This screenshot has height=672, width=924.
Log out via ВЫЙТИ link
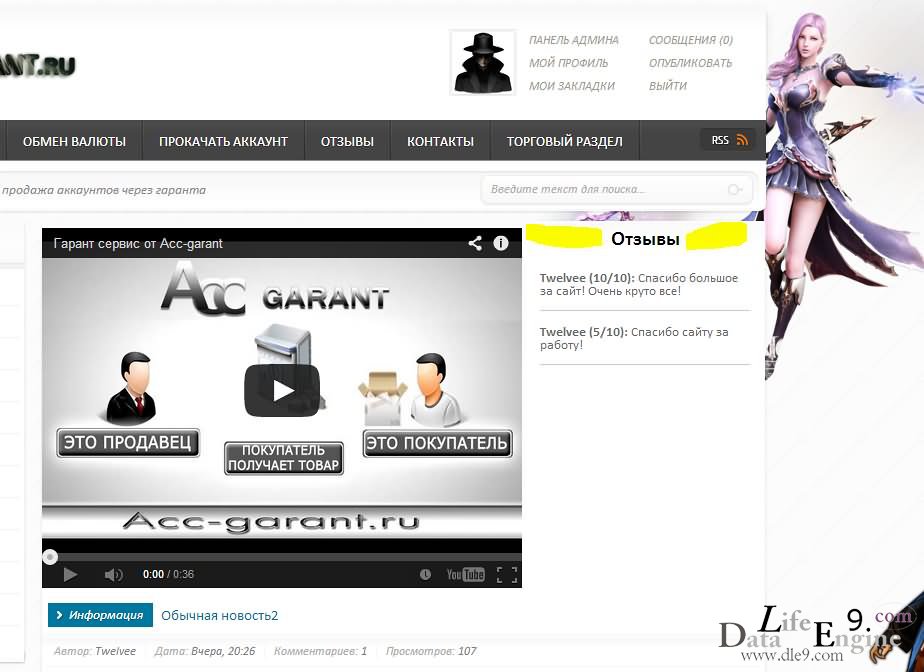668,86
